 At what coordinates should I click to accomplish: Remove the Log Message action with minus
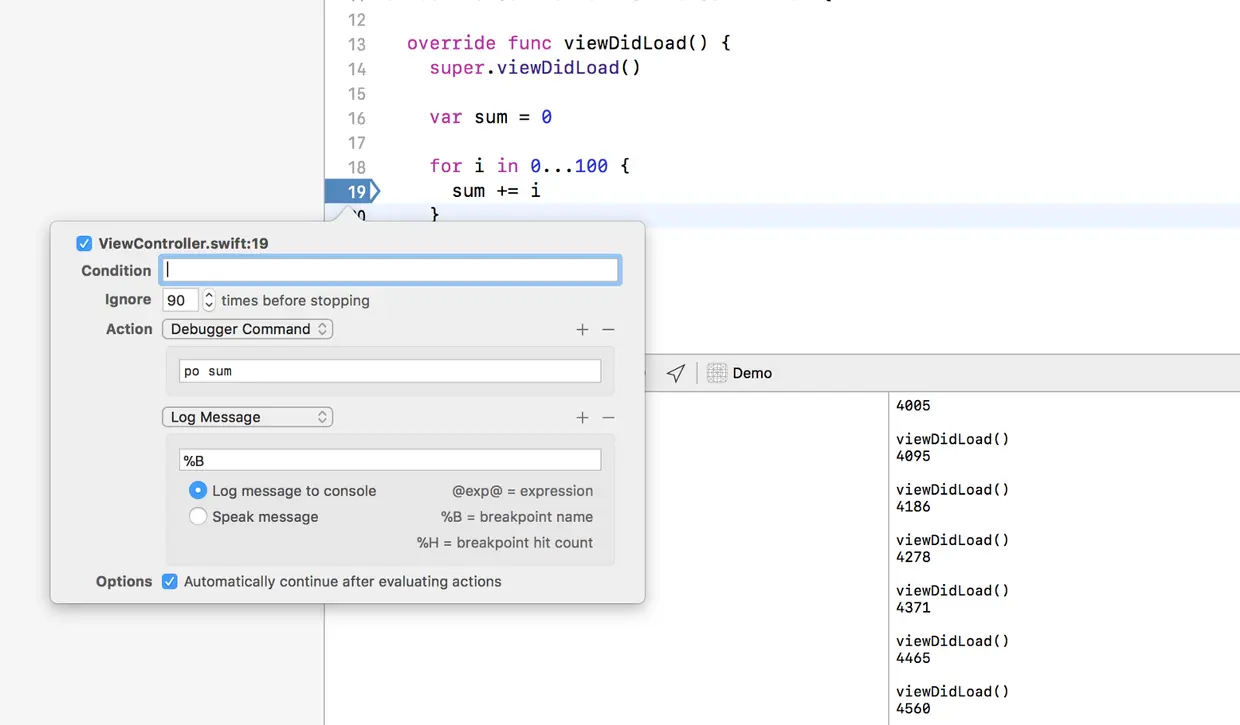coord(608,417)
